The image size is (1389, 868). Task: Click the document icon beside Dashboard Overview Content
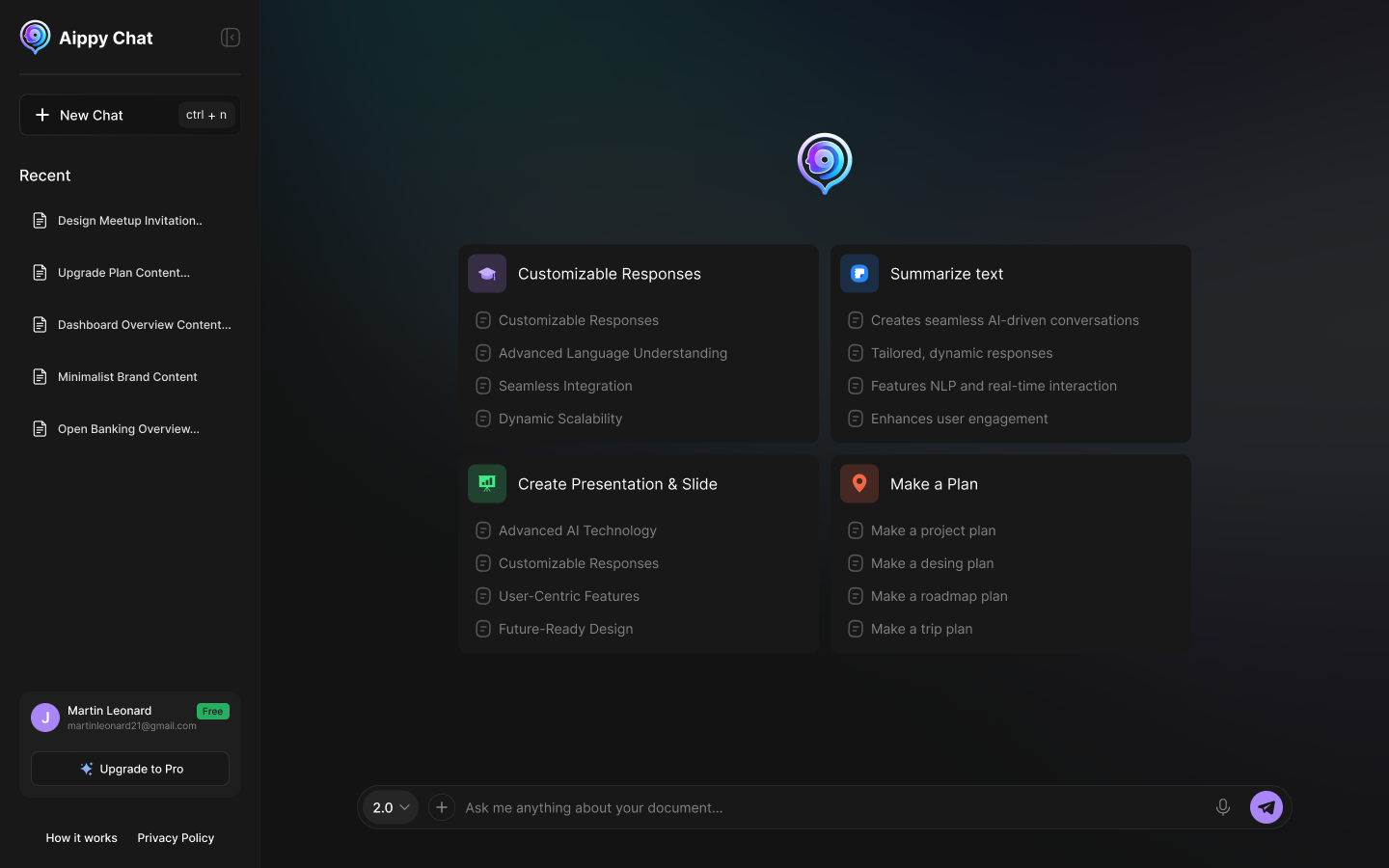click(40, 325)
